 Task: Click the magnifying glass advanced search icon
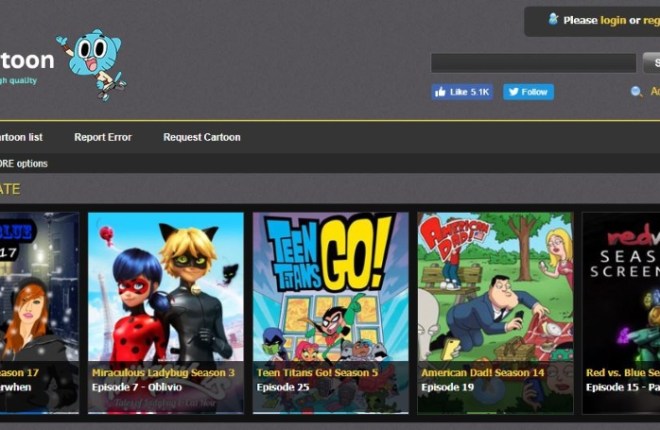(636, 92)
